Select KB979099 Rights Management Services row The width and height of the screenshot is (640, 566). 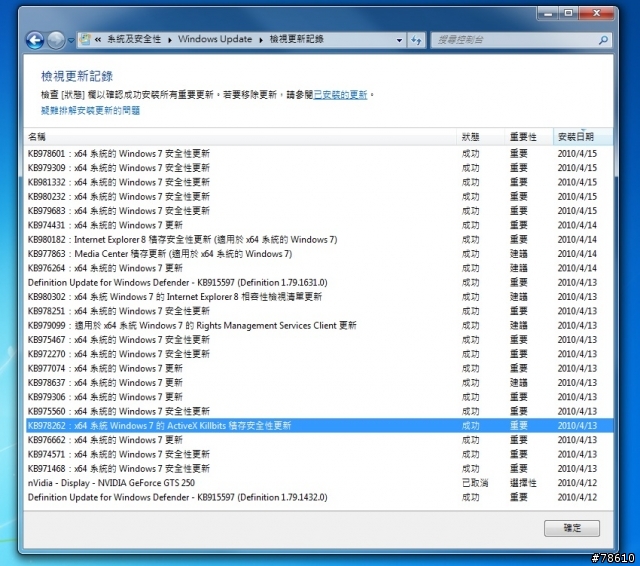(319, 326)
